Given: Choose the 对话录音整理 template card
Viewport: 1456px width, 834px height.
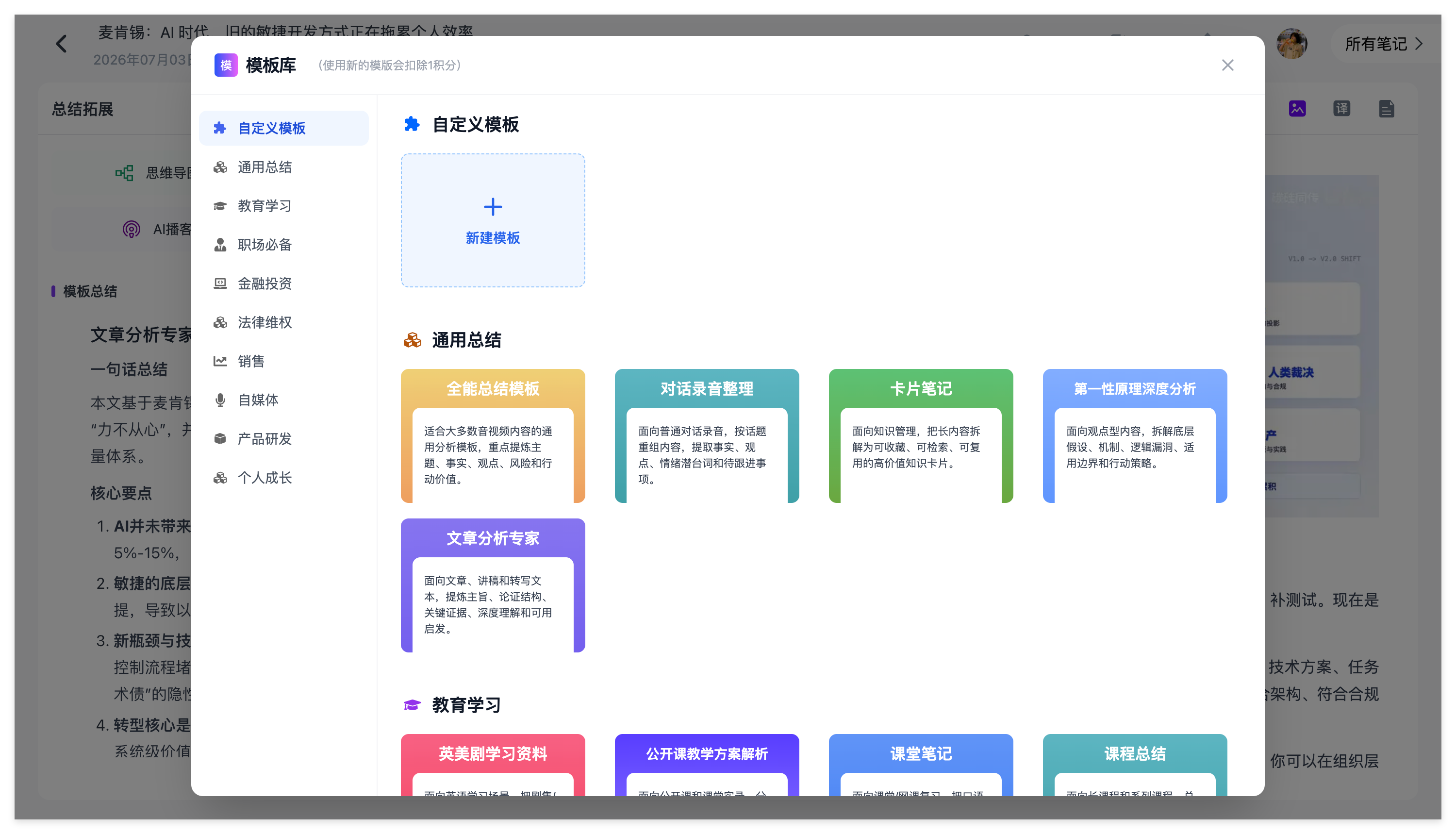Looking at the screenshot, I should click(707, 436).
